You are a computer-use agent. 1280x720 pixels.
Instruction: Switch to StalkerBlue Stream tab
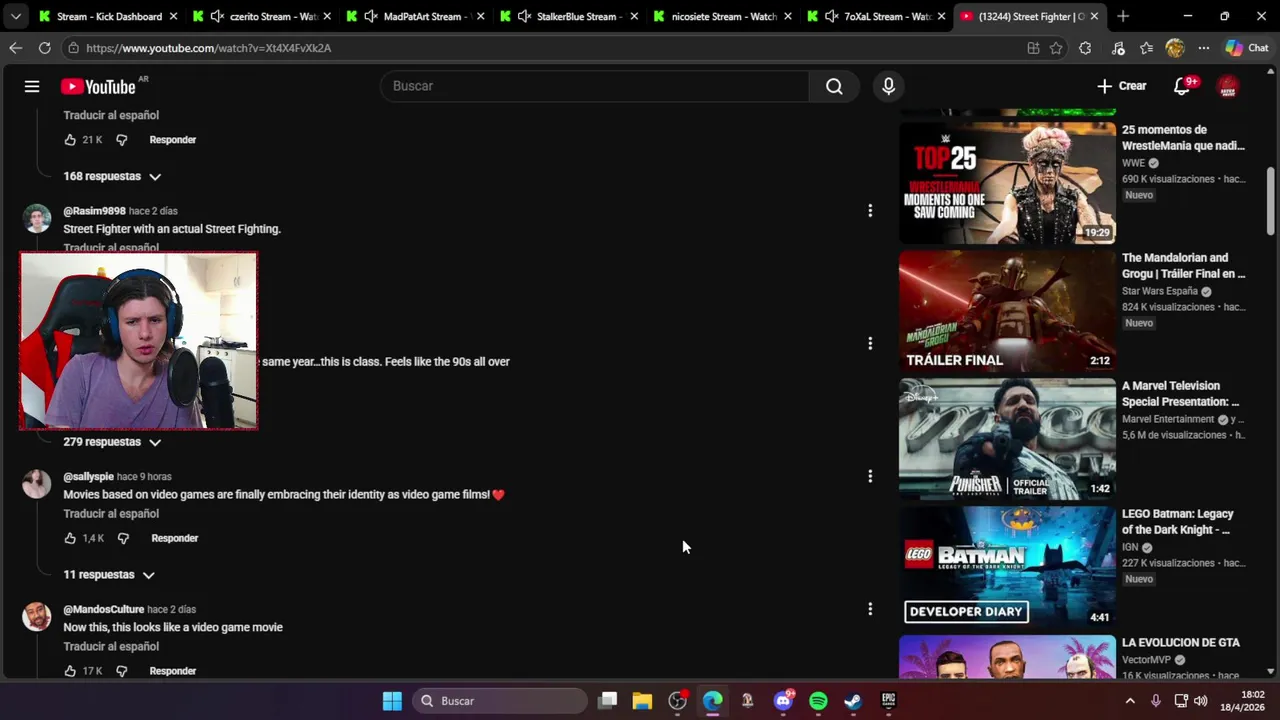point(569,16)
